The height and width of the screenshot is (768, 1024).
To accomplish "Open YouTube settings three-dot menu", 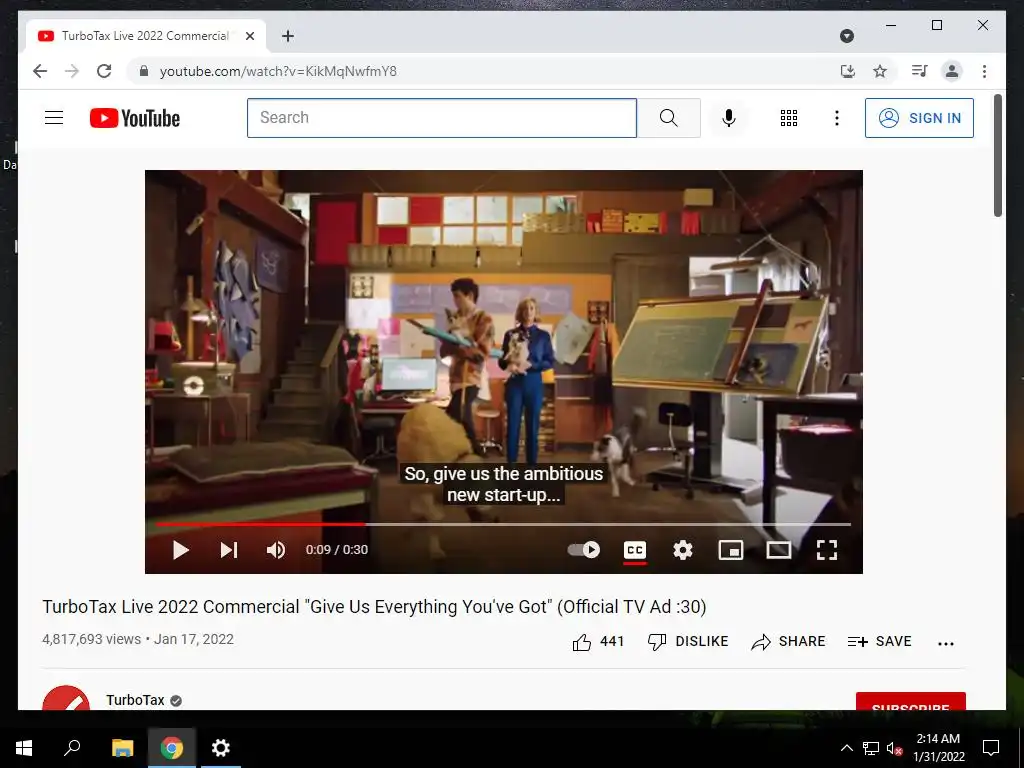I will point(837,118).
